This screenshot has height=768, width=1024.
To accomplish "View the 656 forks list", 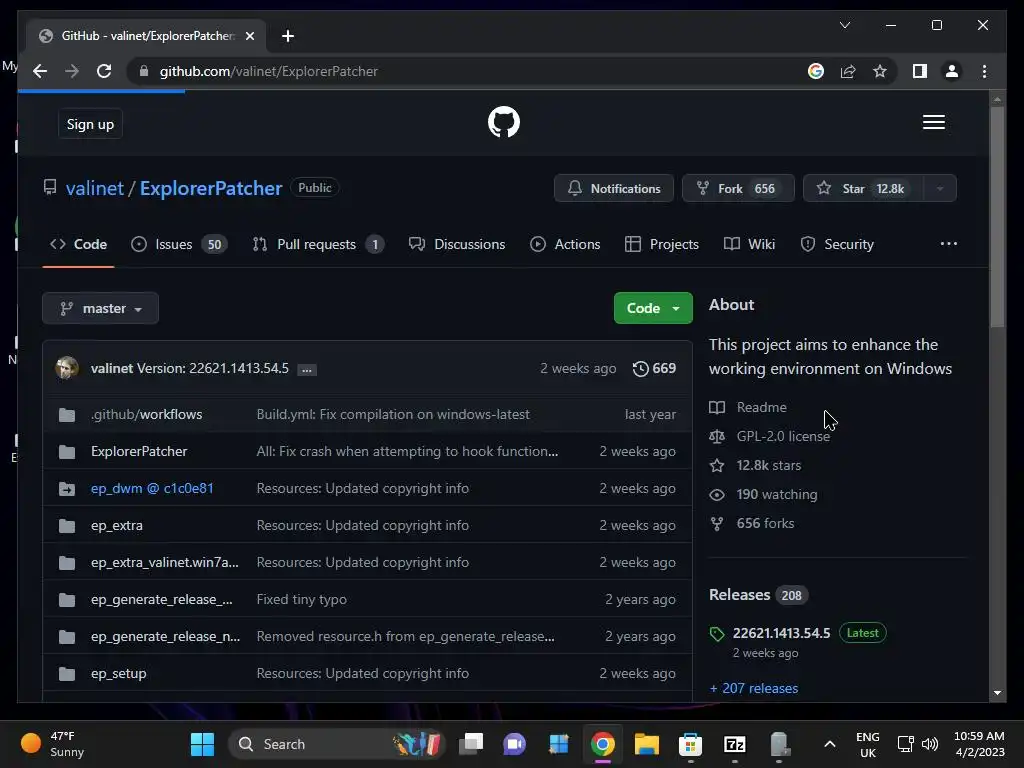I will tap(752, 524).
